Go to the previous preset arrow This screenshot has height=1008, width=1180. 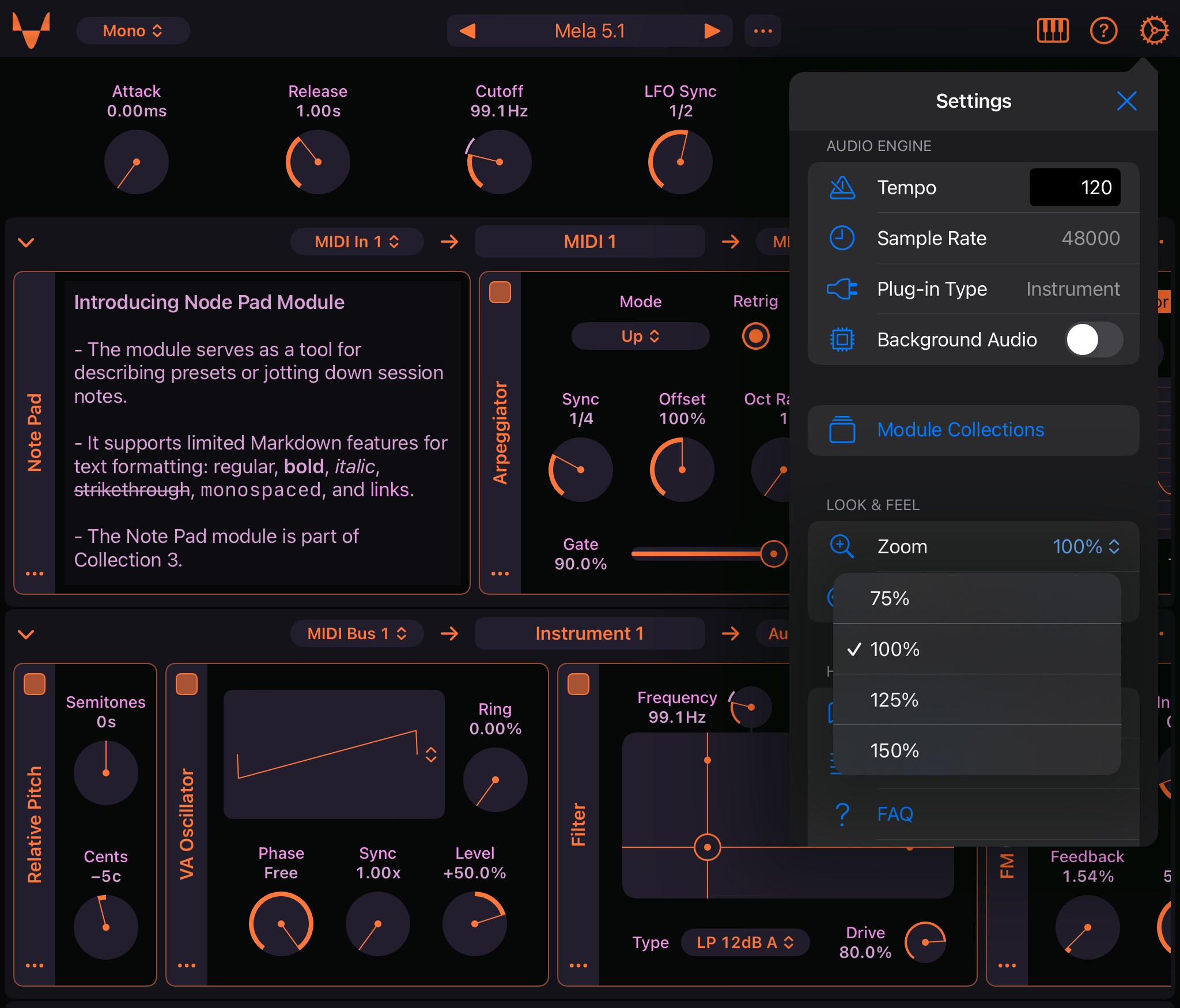468,31
